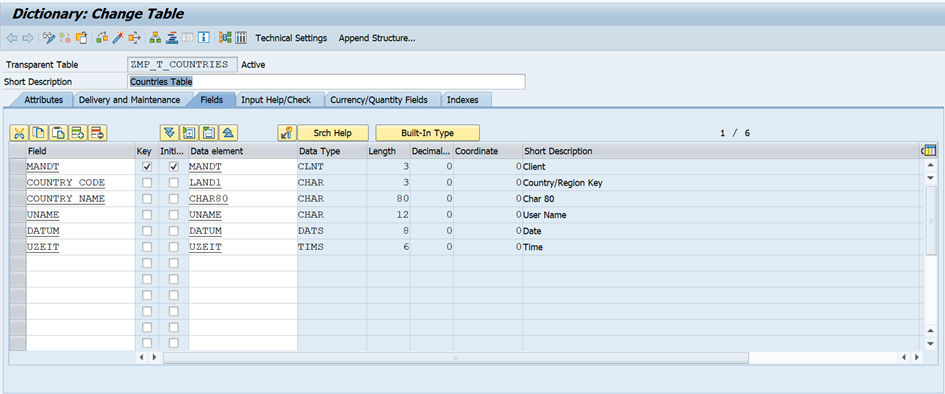Click the Foreign Keys key icon
The image size is (945, 394).
pyautogui.click(x=287, y=133)
